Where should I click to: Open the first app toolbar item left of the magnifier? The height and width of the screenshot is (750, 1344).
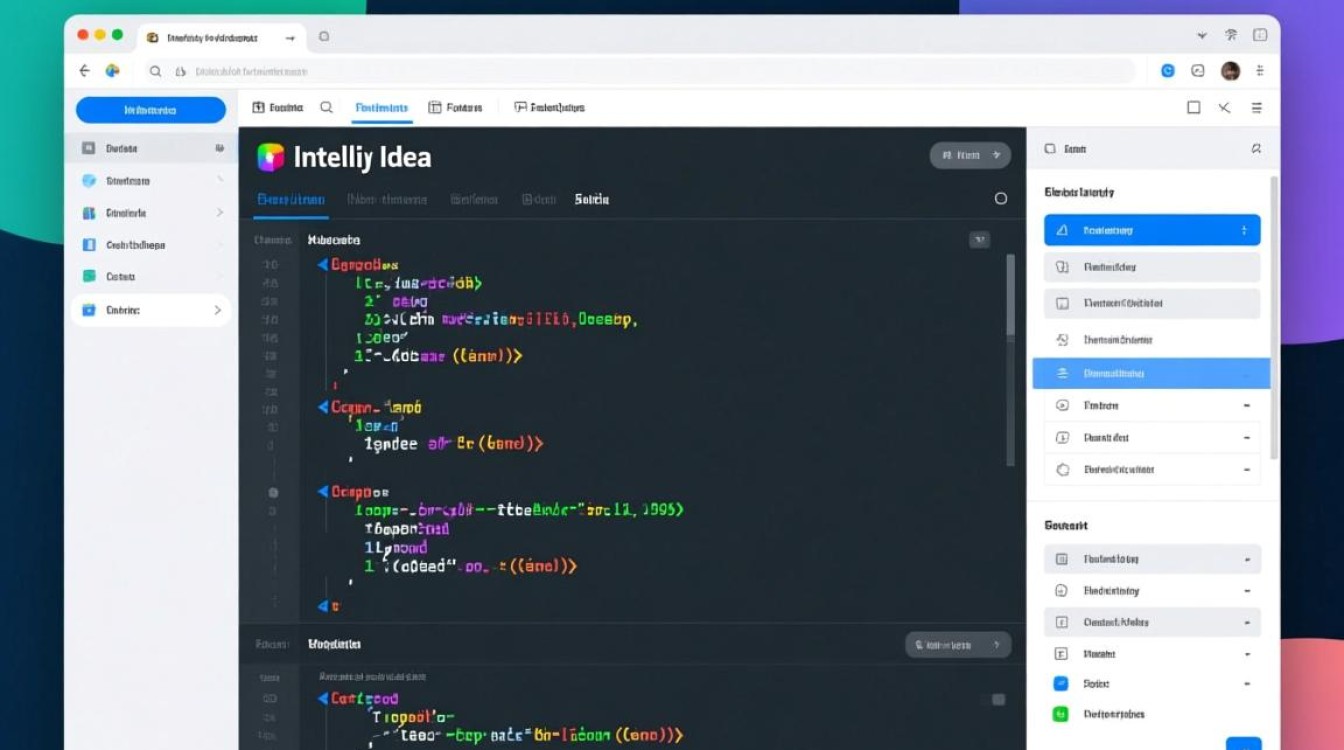coord(277,107)
